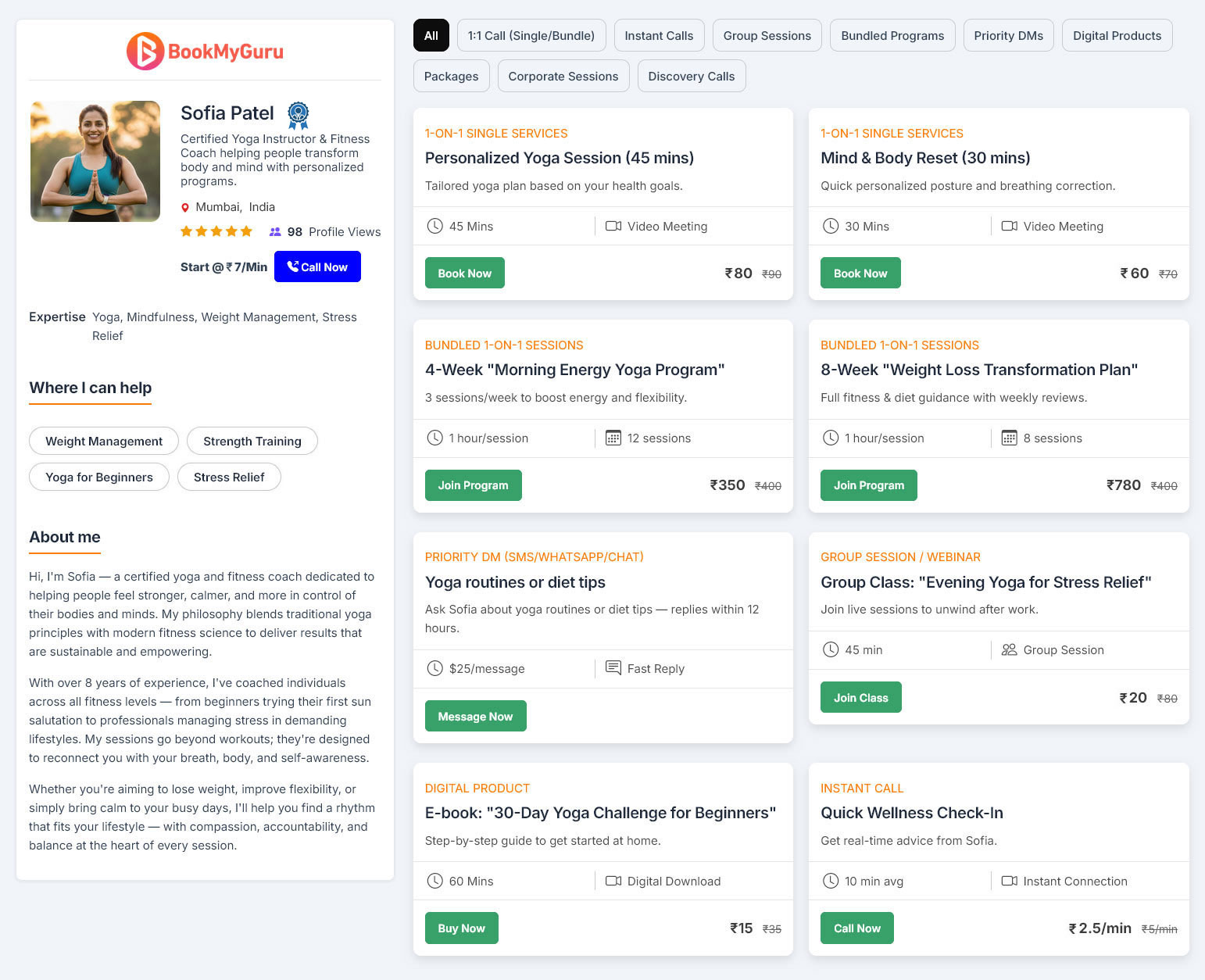The height and width of the screenshot is (980, 1205).
Task: Book the Personalized Yoga Session
Action: tap(464, 274)
